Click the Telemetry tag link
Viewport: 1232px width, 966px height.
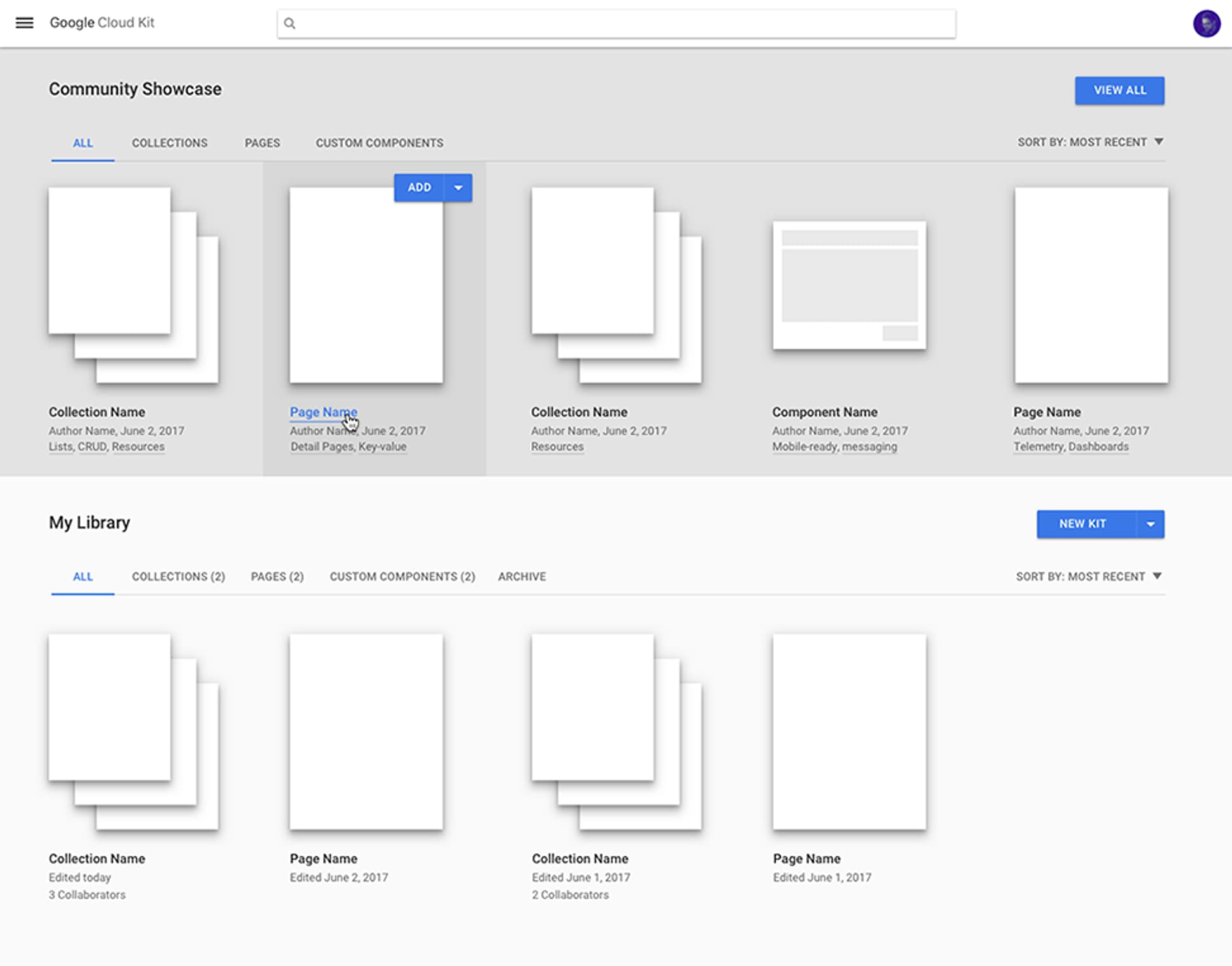pos(1038,446)
